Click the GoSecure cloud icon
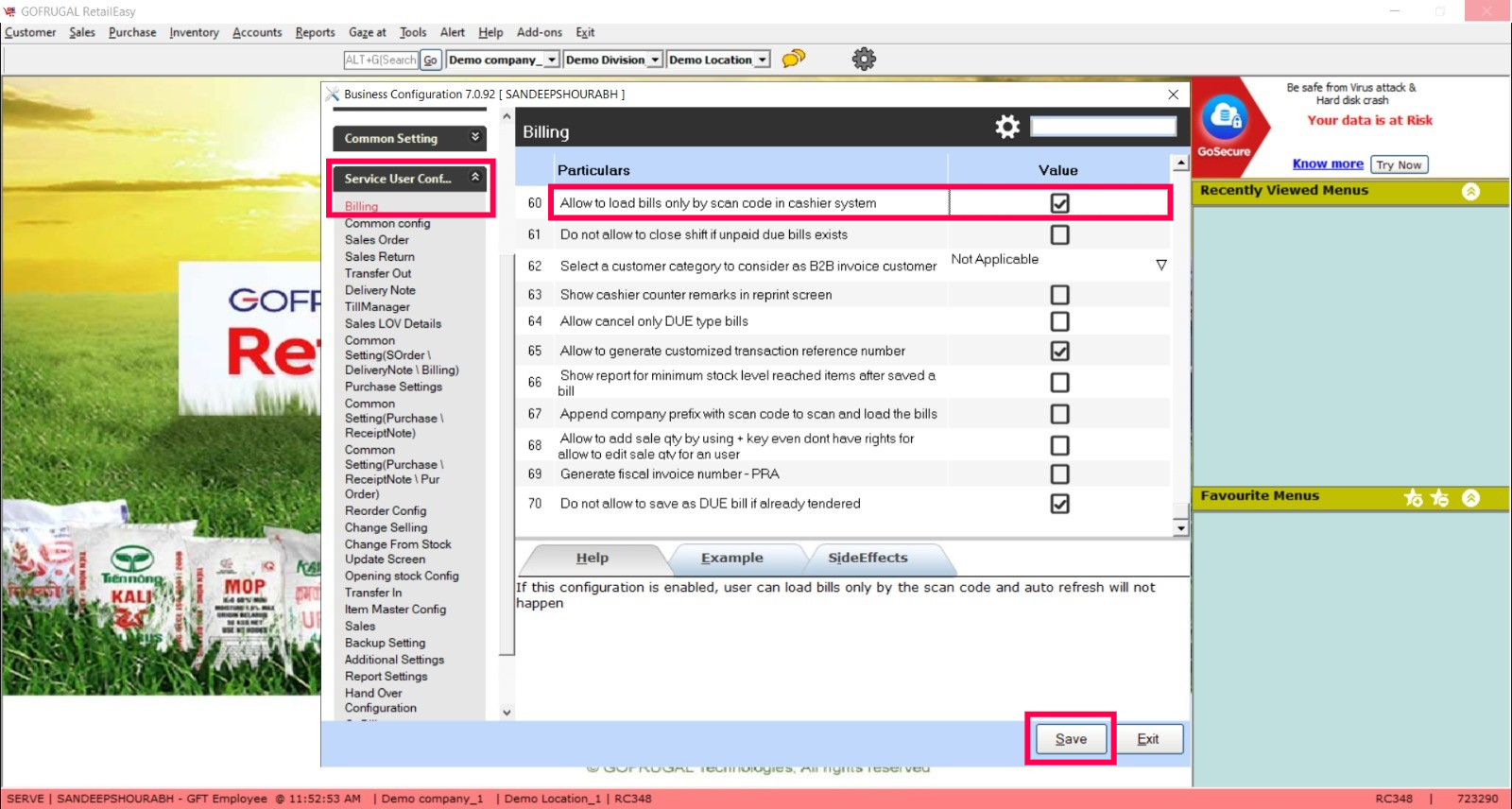 coord(1225,118)
